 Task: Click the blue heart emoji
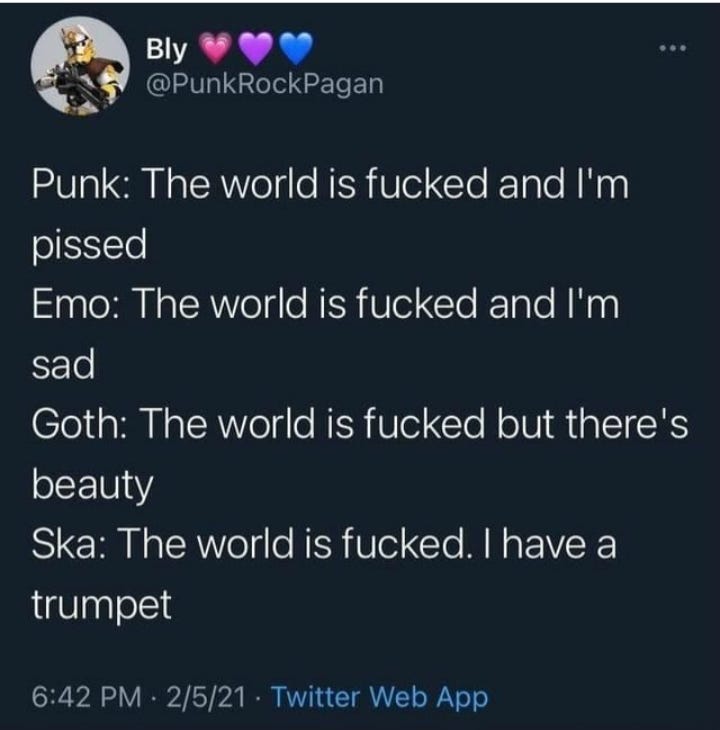295,48
